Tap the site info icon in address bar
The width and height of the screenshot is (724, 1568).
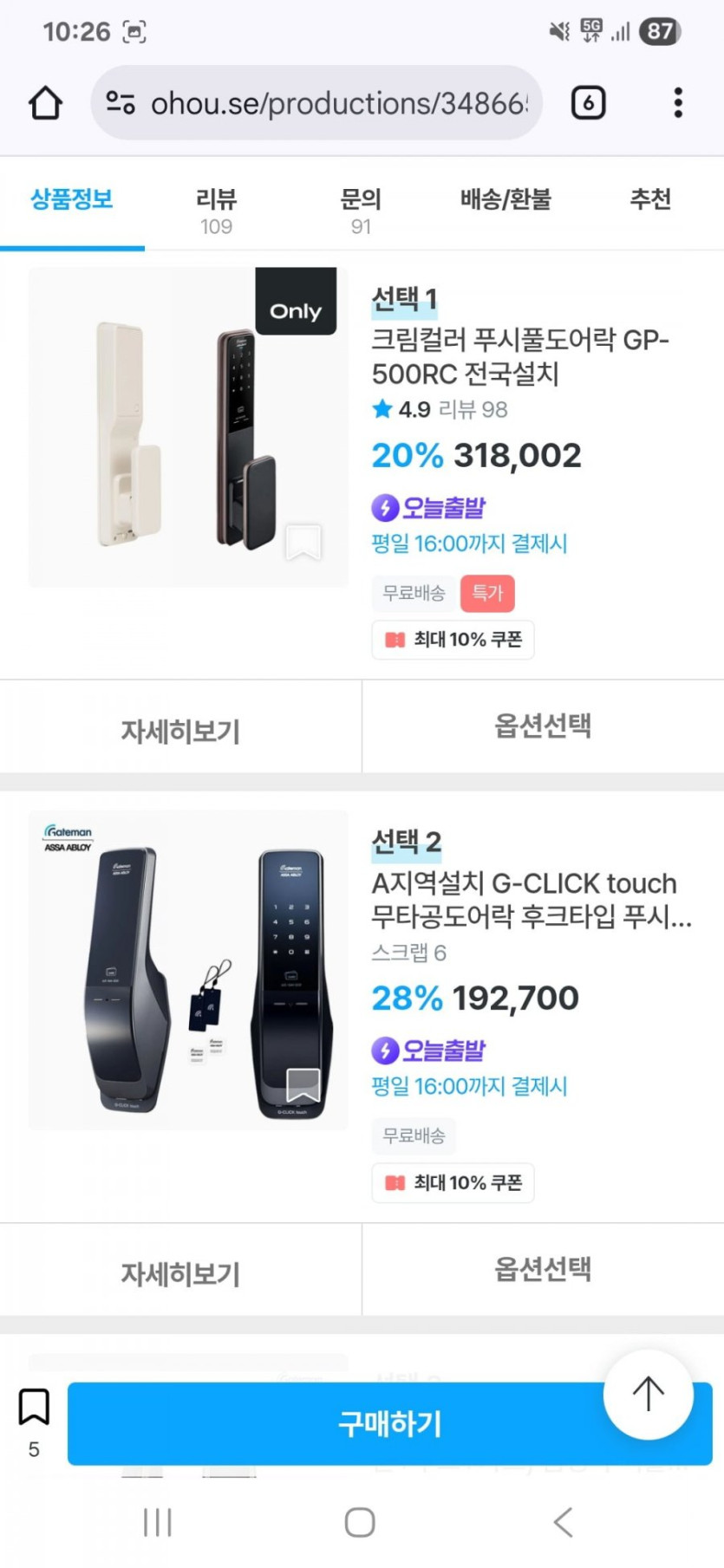[x=121, y=103]
